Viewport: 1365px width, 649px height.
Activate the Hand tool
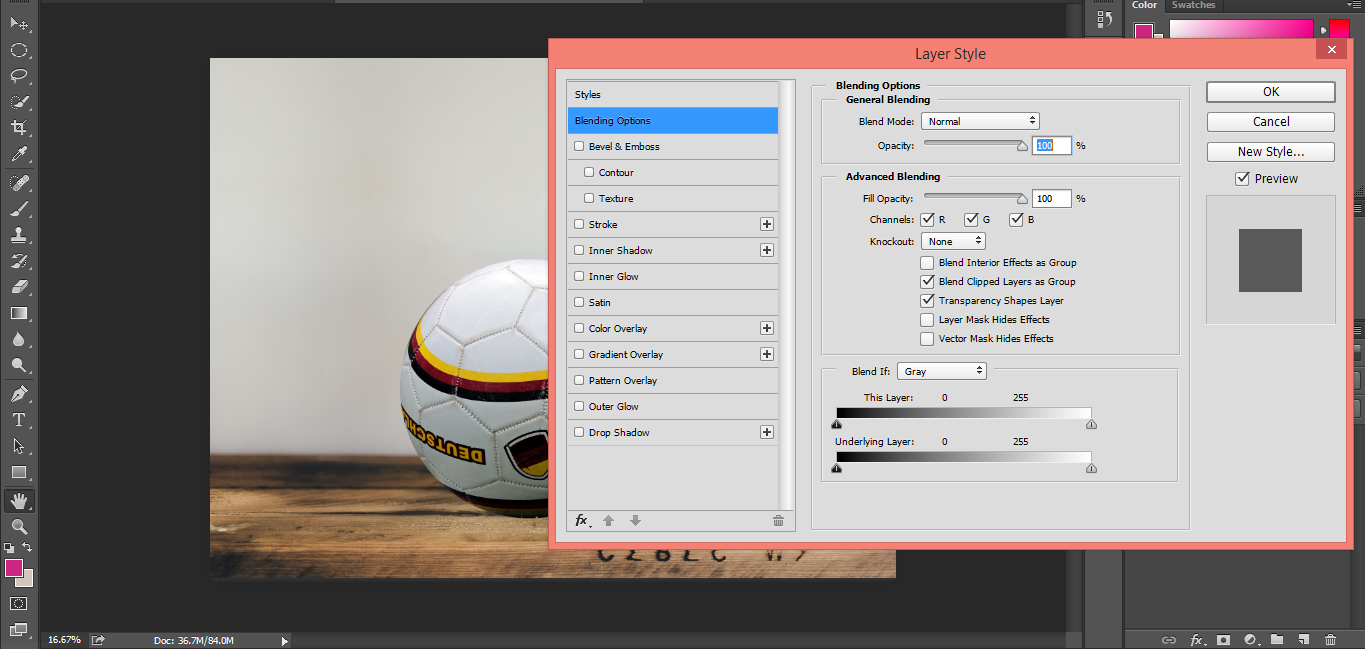18,500
